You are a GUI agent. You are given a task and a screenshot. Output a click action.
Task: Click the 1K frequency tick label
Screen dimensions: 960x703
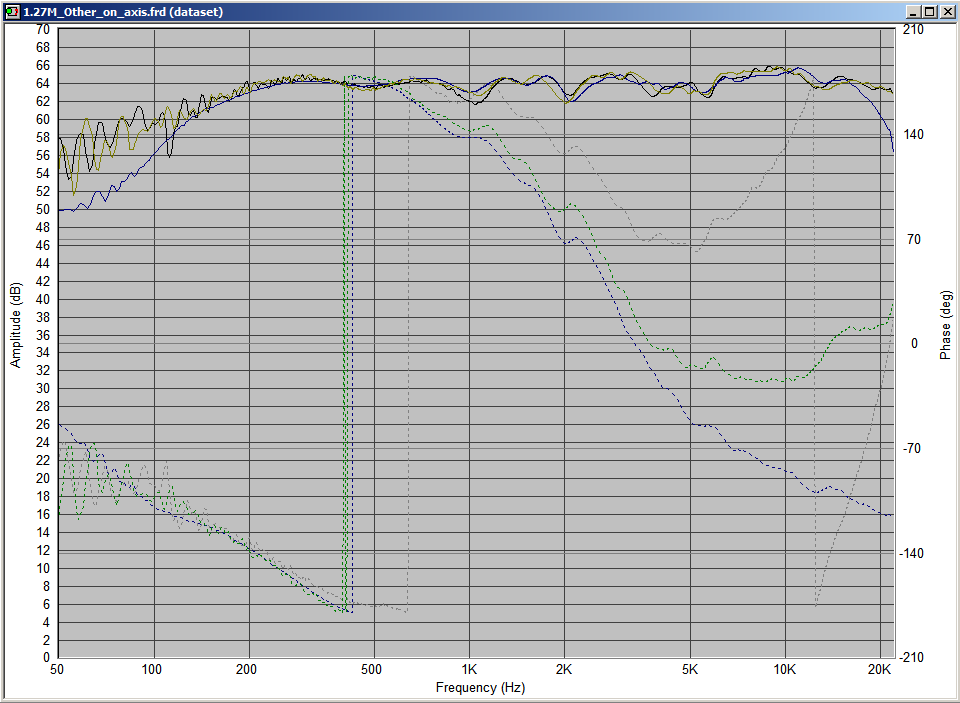[469, 669]
